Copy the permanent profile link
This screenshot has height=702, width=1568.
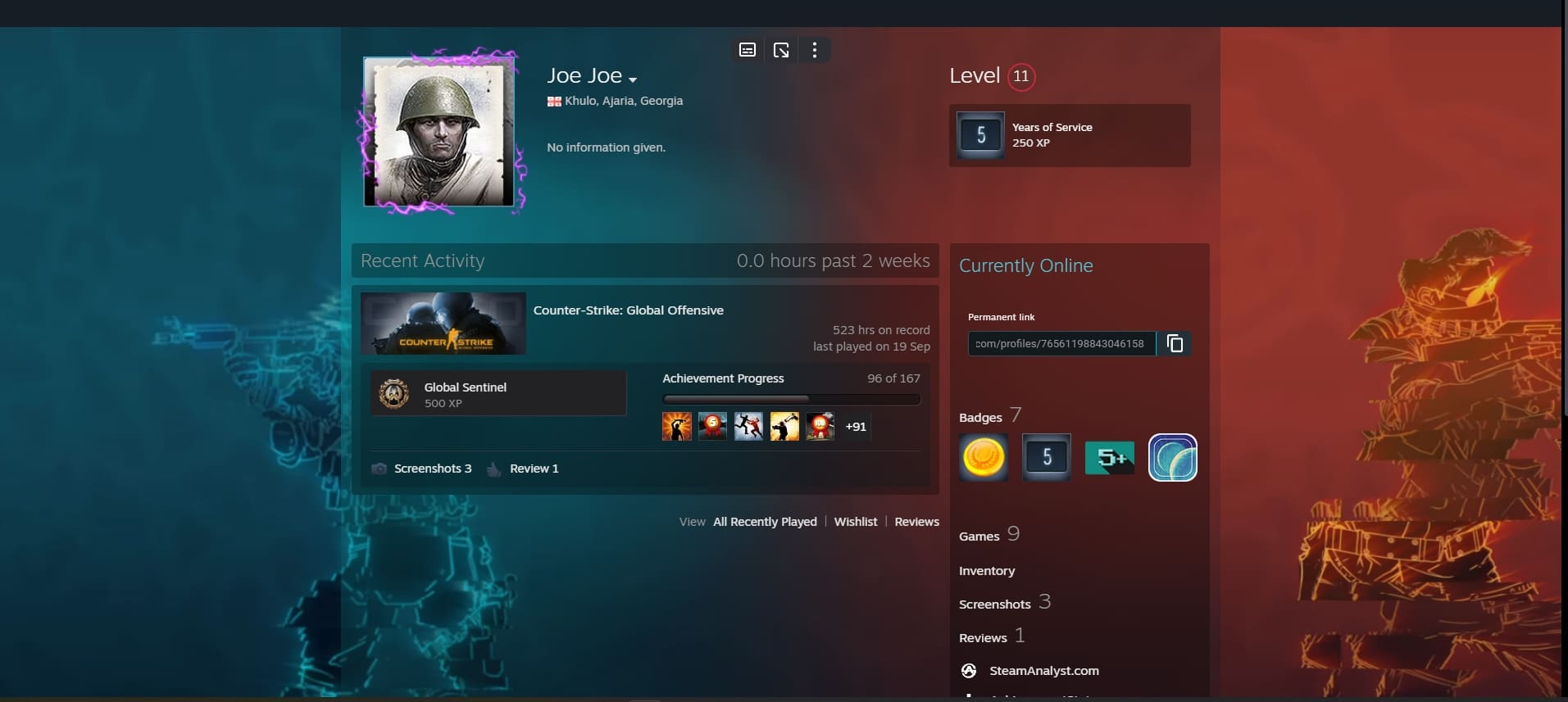[x=1175, y=343]
